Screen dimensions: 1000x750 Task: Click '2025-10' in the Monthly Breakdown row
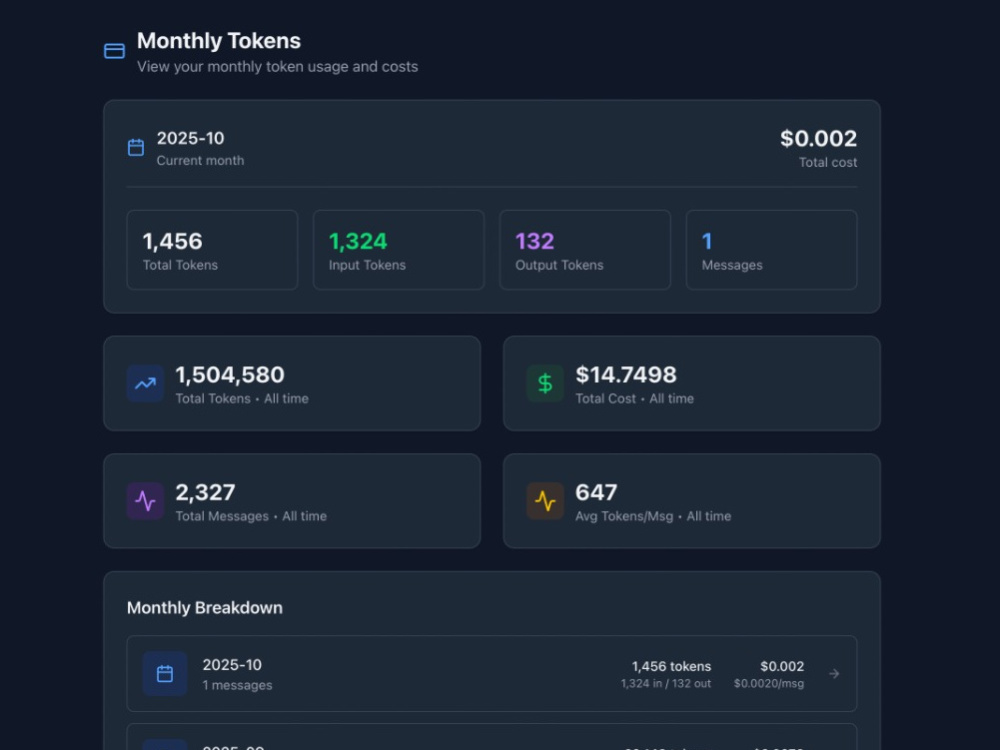232,665
